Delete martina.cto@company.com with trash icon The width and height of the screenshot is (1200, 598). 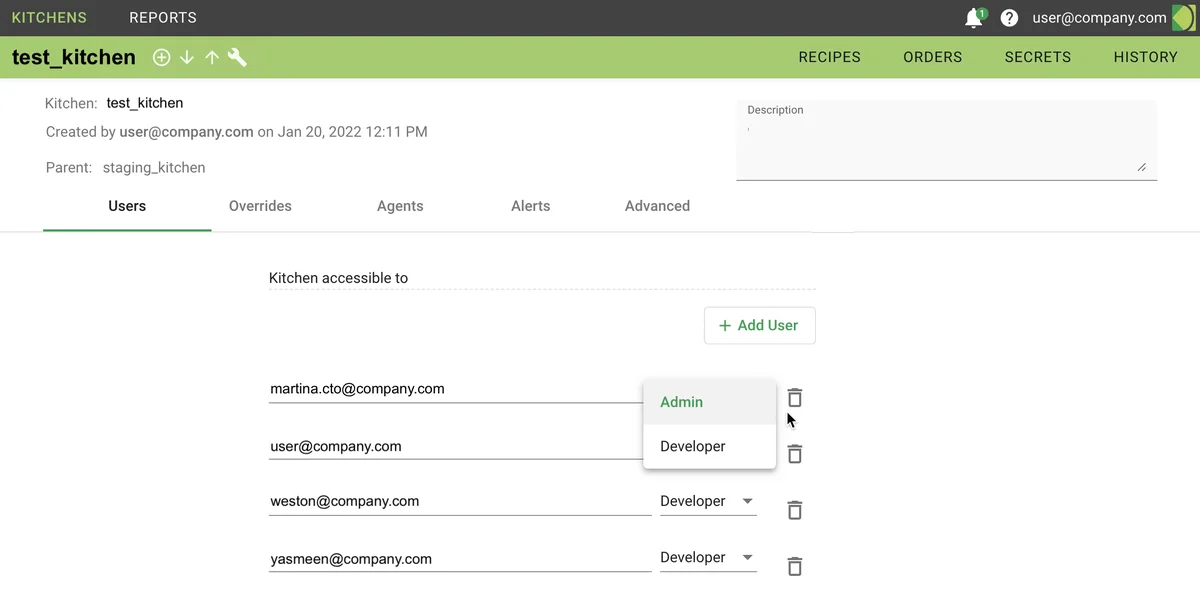point(795,397)
